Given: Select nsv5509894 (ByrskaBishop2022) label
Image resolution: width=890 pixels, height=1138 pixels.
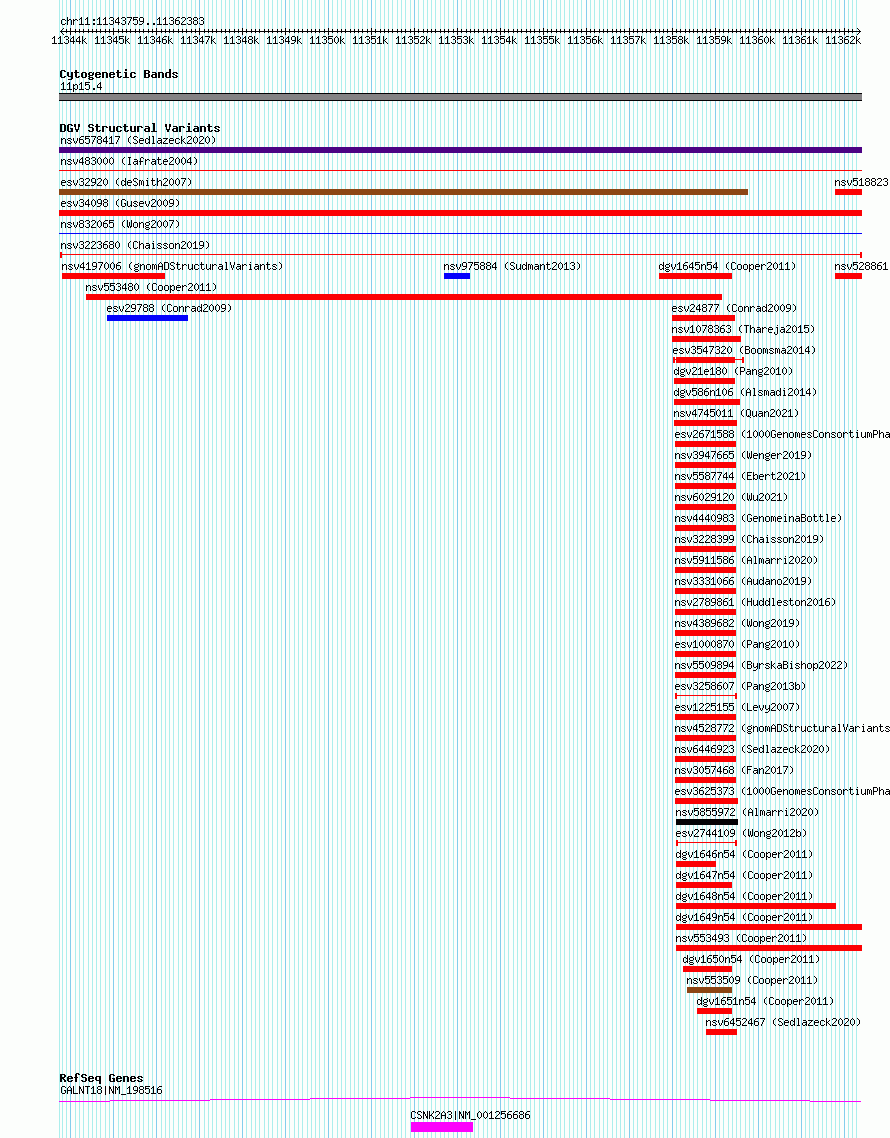Looking at the screenshot, I should click(x=762, y=666).
